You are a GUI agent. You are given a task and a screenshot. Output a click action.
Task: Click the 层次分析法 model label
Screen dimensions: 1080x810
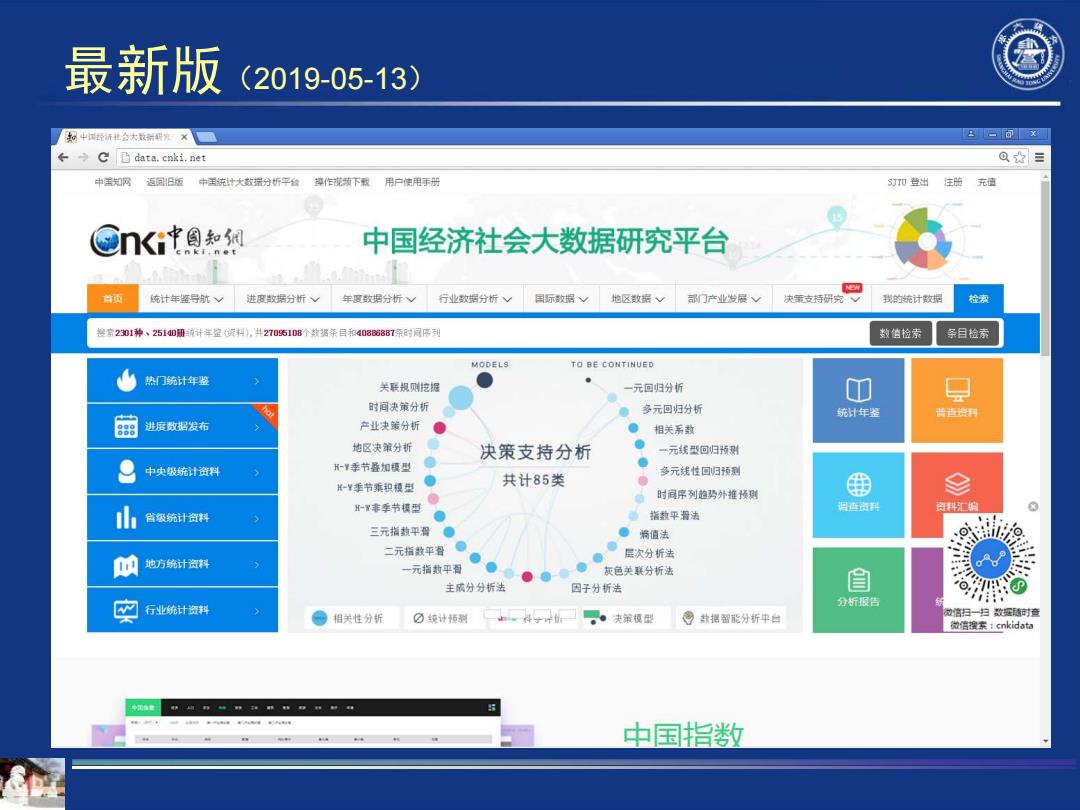click(650, 553)
